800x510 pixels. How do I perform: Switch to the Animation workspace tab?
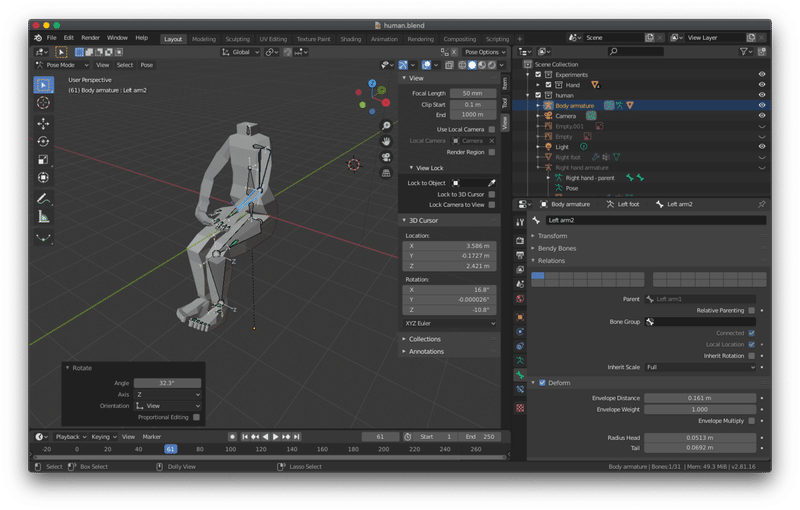[384, 39]
